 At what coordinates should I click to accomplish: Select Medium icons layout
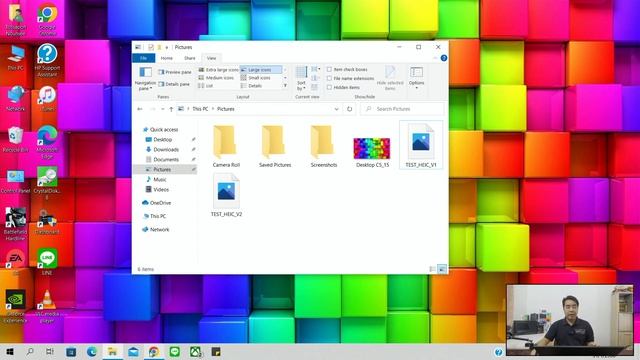pyautogui.click(x=216, y=78)
